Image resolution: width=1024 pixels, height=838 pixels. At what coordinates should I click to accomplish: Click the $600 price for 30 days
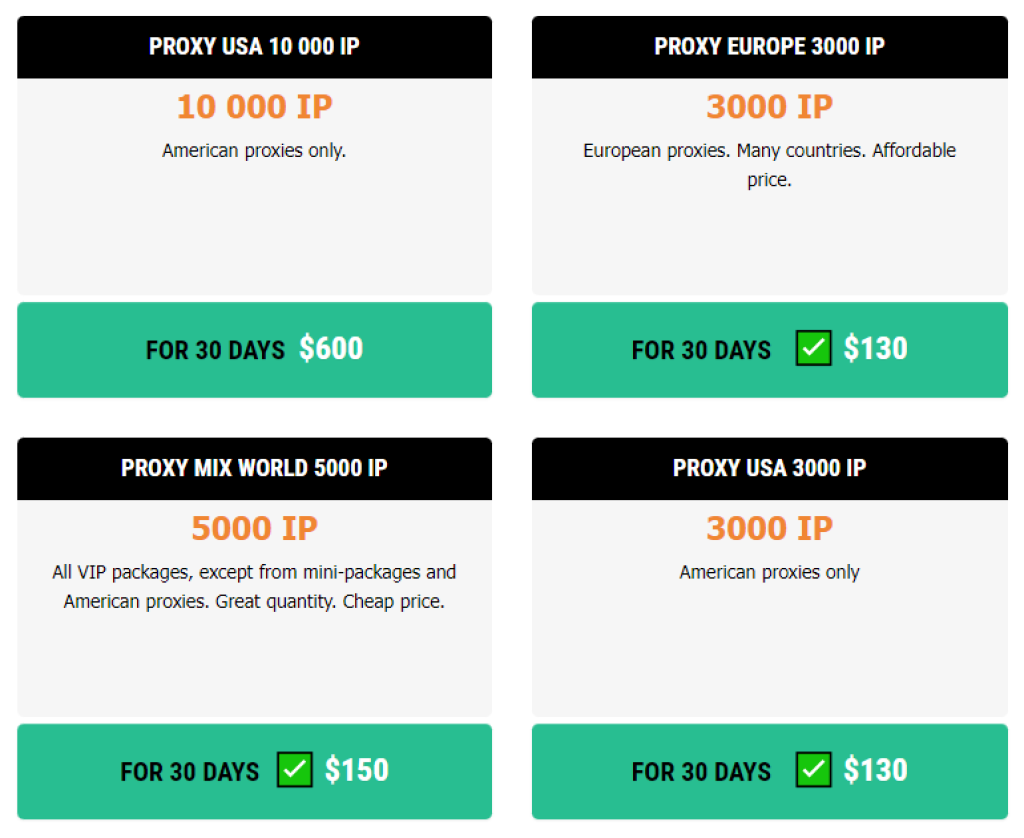point(331,349)
